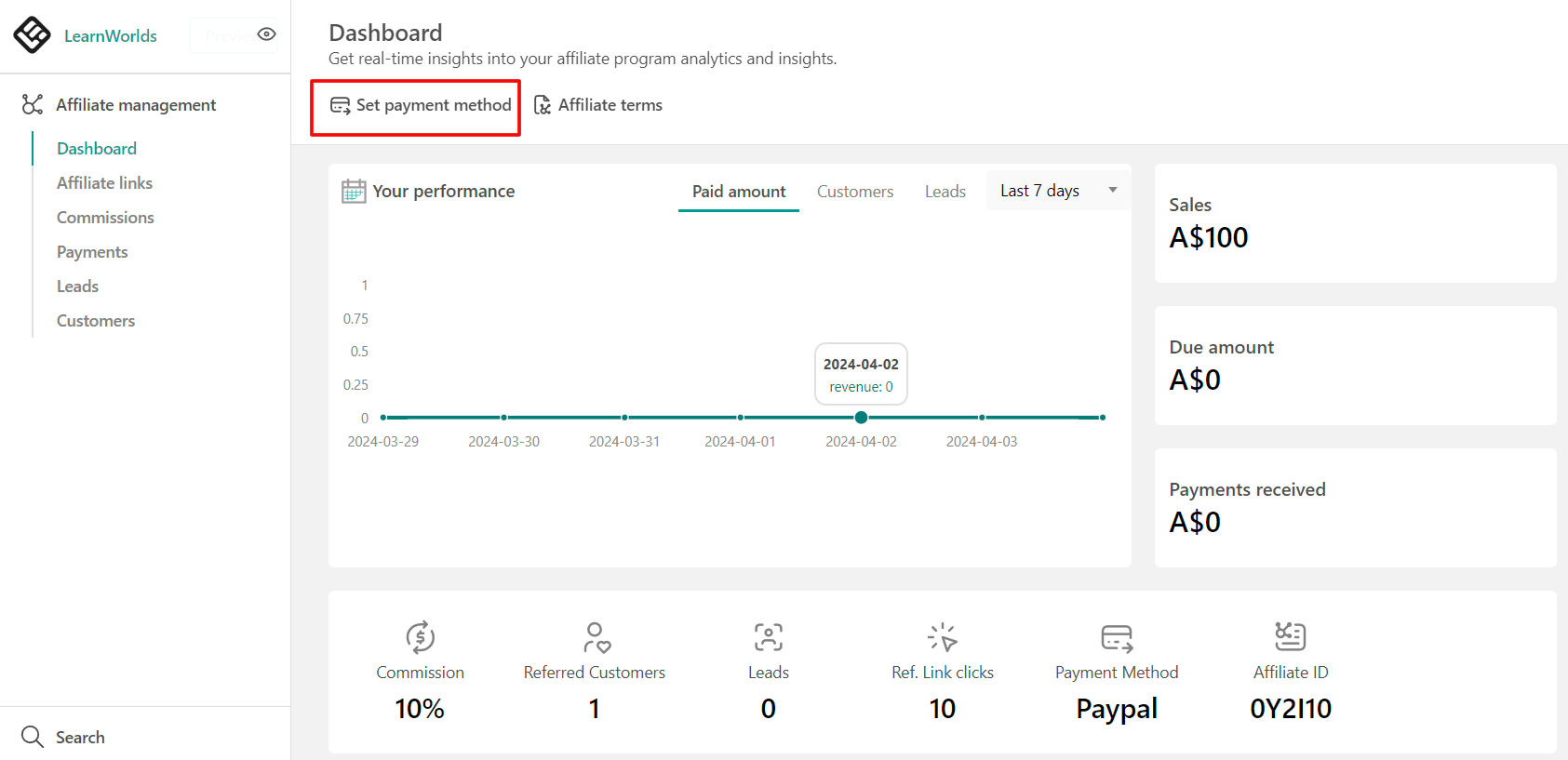The image size is (1568, 760).
Task: Click the Affiliate terms document icon
Action: point(543,105)
